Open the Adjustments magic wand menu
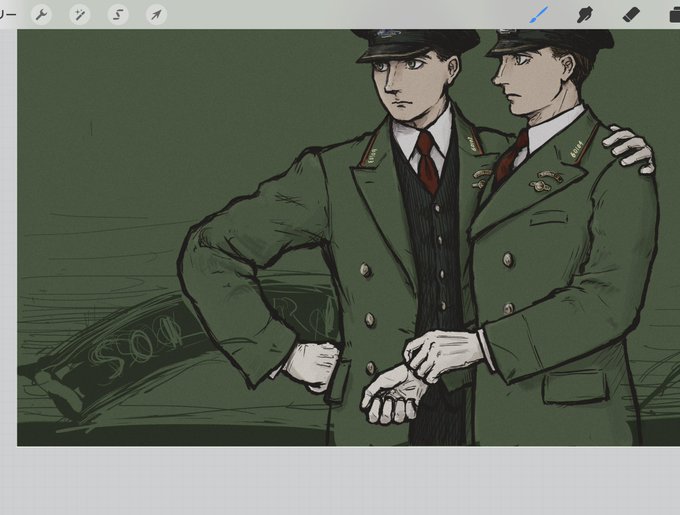 [x=80, y=15]
